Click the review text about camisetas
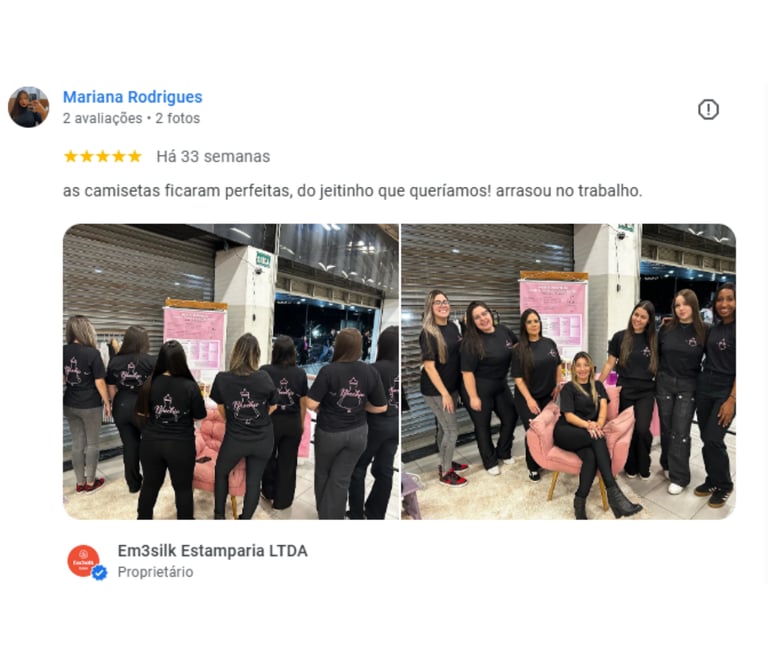This screenshot has height=669, width=768. 352,191
